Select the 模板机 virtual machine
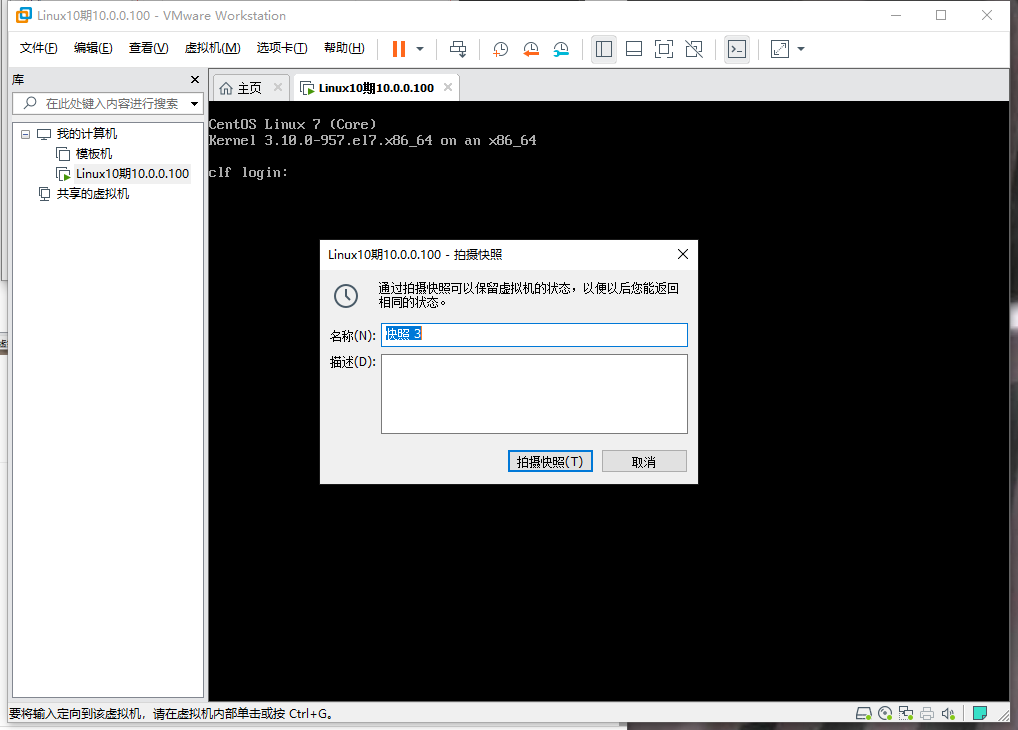The height and width of the screenshot is (730, 1018). tap(93, 154)
